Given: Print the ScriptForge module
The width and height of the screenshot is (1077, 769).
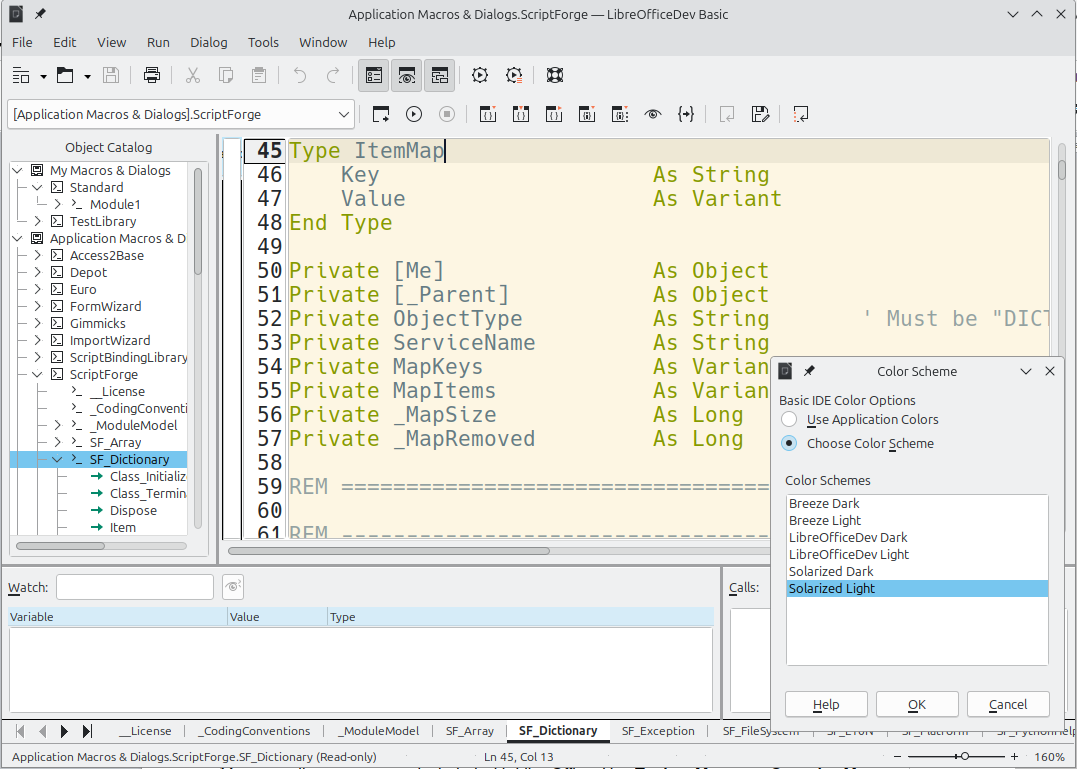Looking at the screenshot, I should pos(151,75).
